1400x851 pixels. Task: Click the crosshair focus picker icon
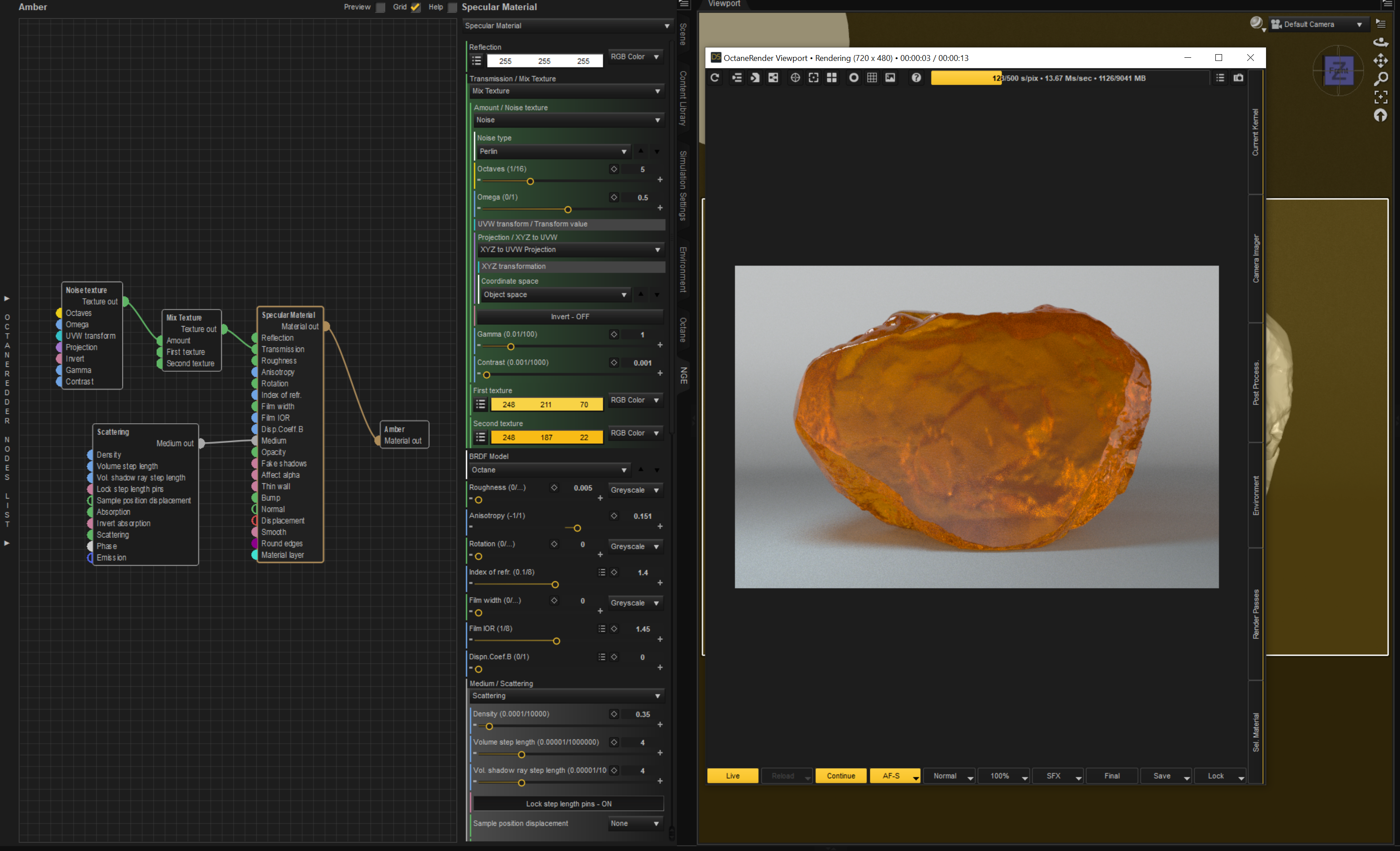pos(795,78)
